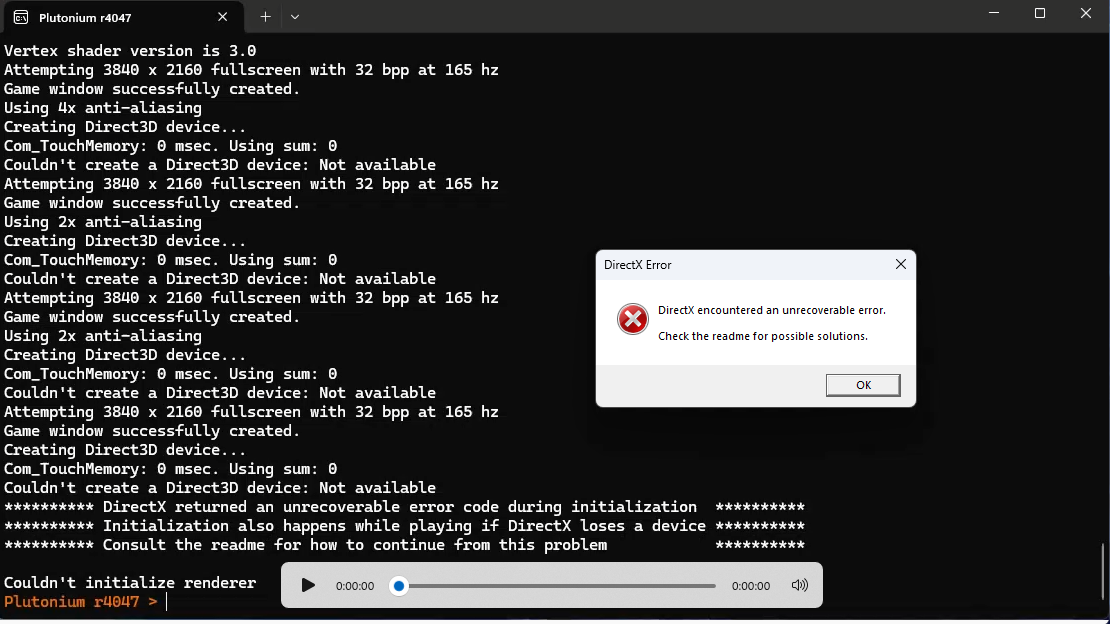Click 'Check the readme for possible solutions.'
Screen dimensions: 1110x624
click(x=762, y=336)
